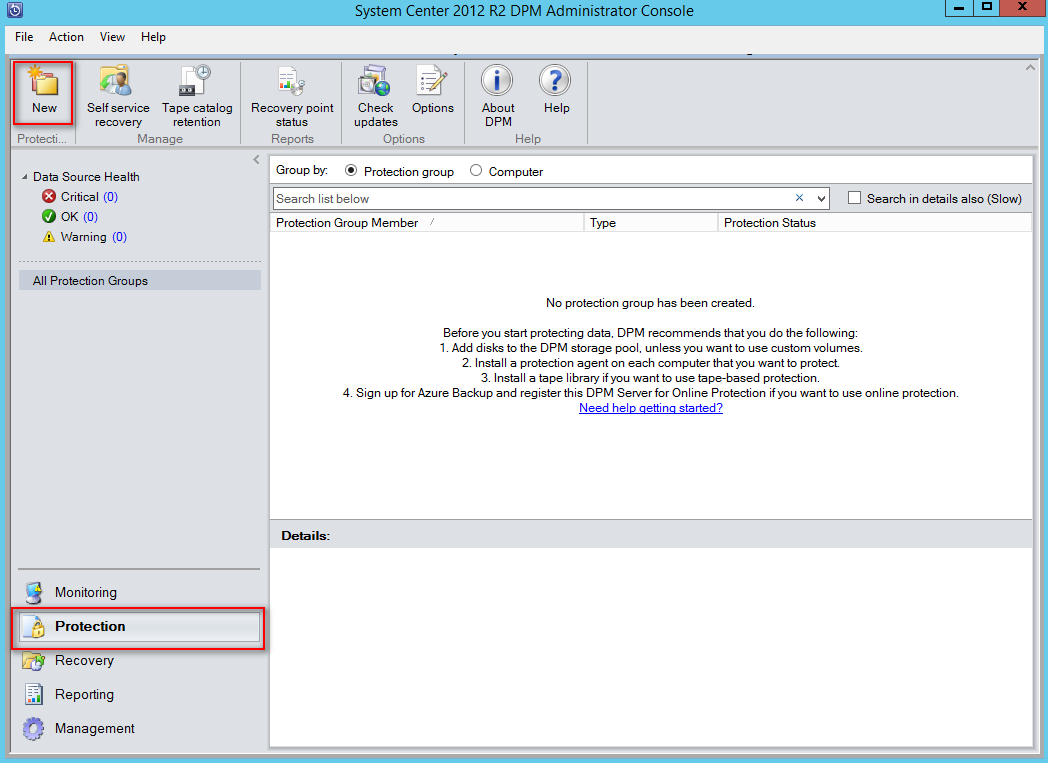Screen dimensions: 1048x763
Task: Collapse the left navigation pane
Action: click(256, 160)
